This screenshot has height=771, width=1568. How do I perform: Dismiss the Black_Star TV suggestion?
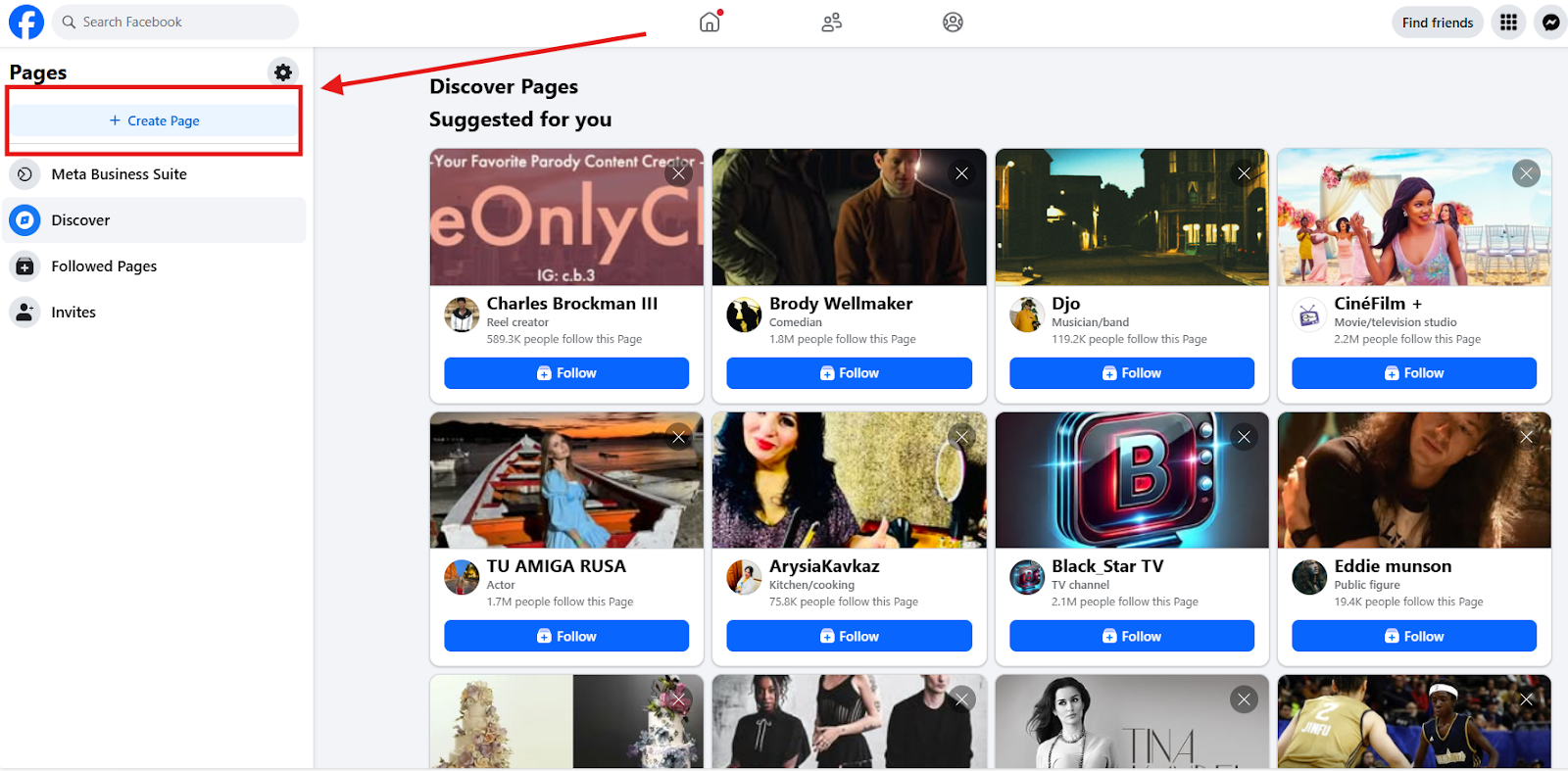pos(1244,437)
